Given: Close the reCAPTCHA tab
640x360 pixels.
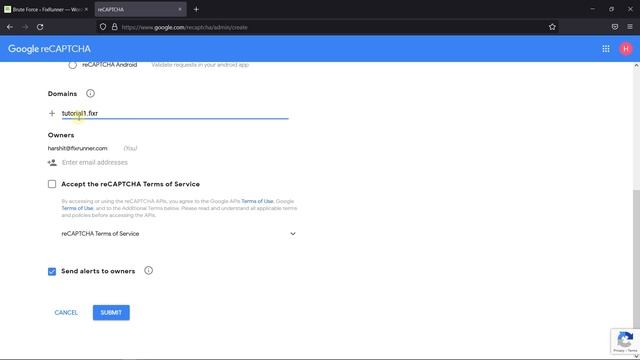Looking at the screenshot, I should coord(180,9).
